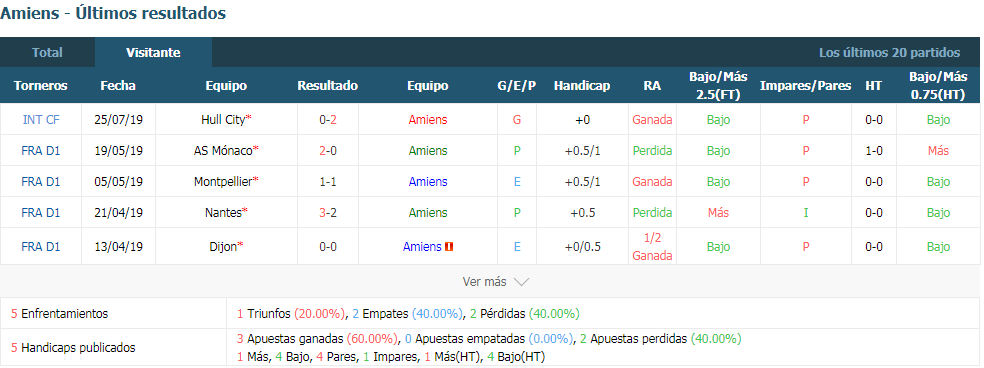The width and height of the screenshot is (984, 368).
Task: Click the Bajo/Más 2.5(FT) column header
Action: point(718,86)
